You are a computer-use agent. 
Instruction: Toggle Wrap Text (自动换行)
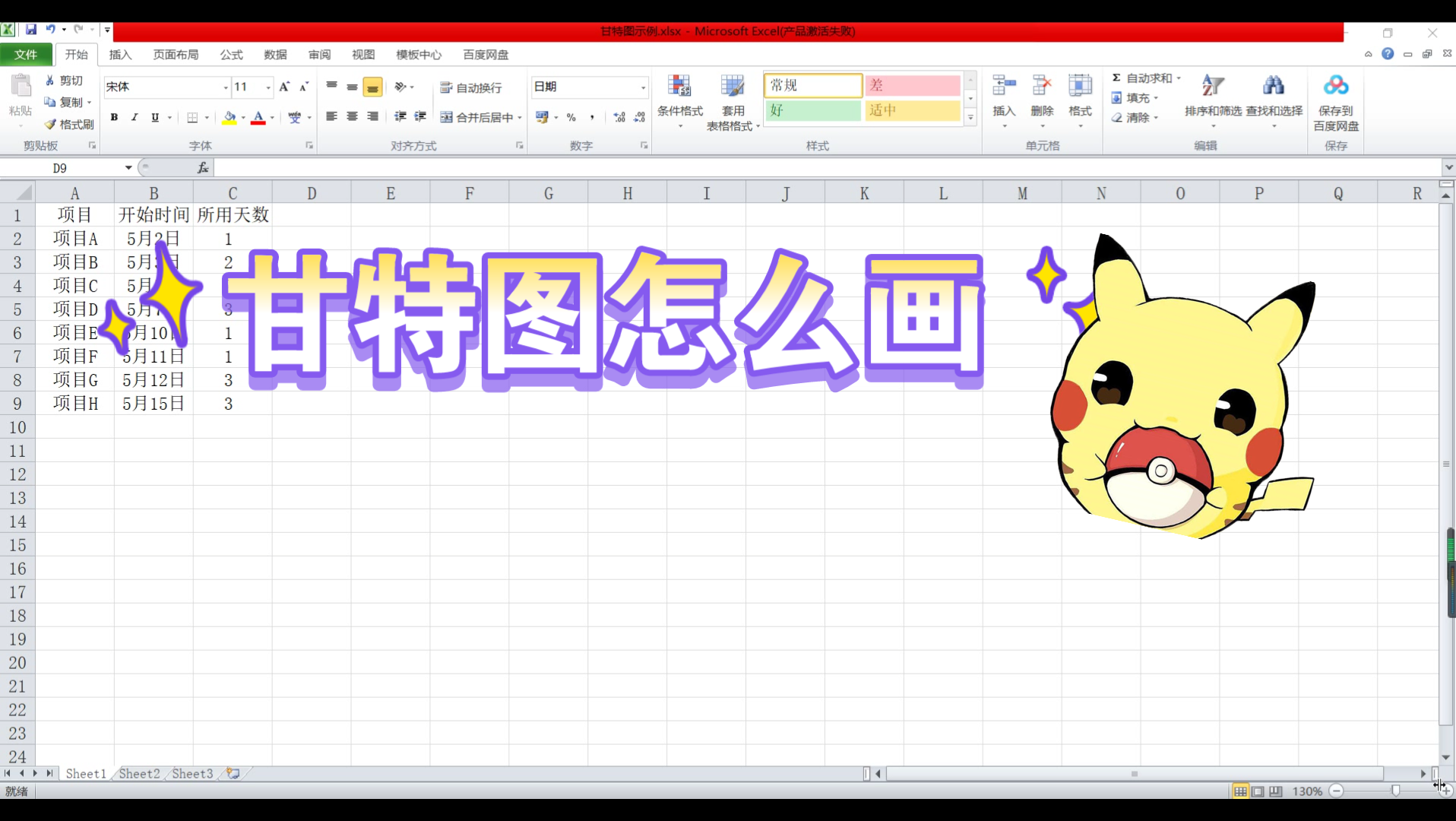click(471, 87)
